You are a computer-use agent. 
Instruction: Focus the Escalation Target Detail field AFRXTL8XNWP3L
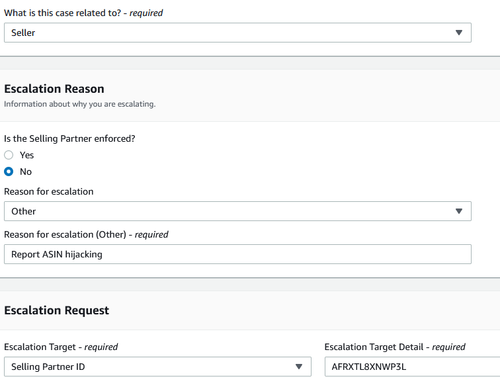click(412, 367)
